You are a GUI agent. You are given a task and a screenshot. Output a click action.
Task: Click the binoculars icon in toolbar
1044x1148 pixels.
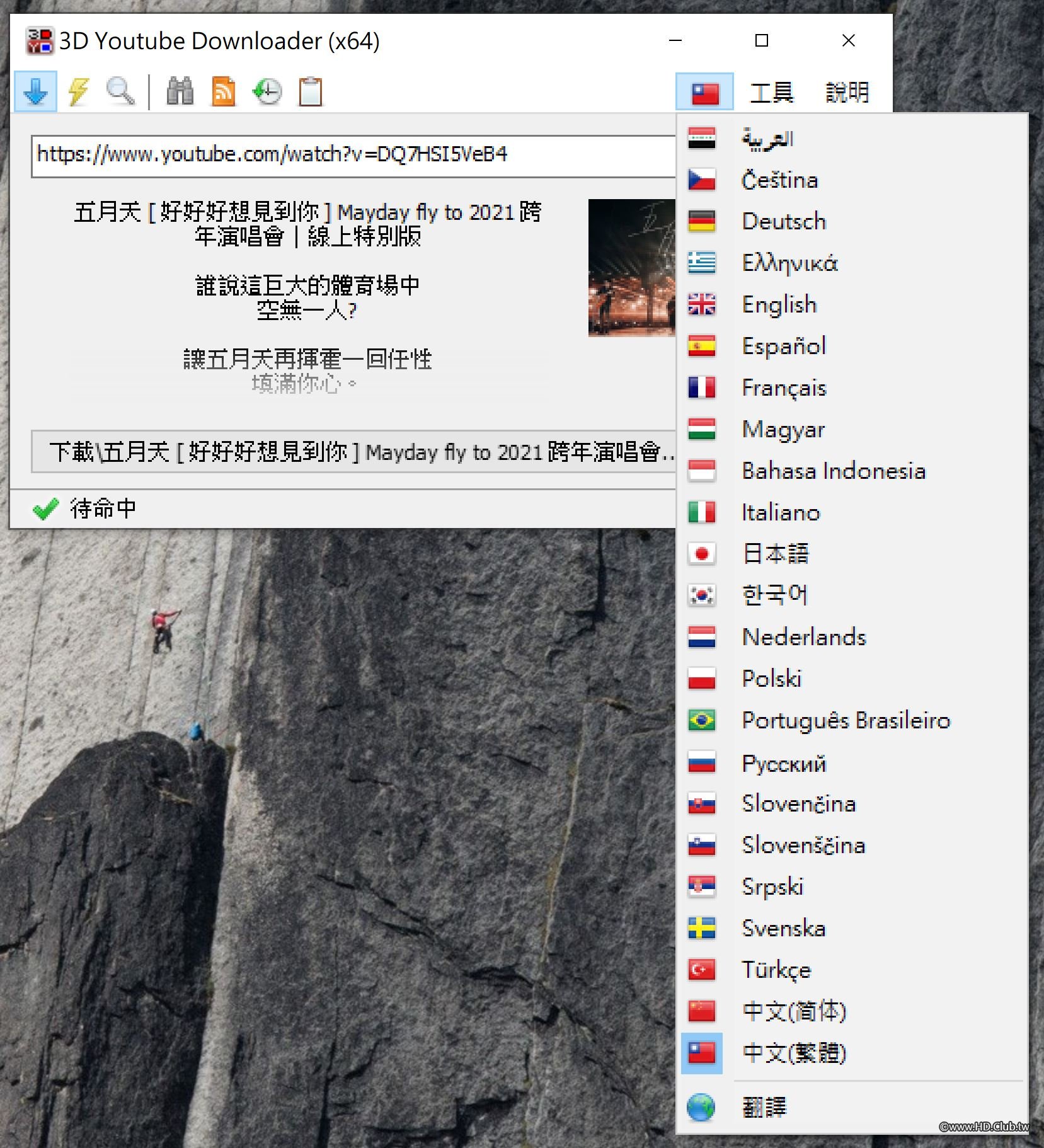click(180, 92)
